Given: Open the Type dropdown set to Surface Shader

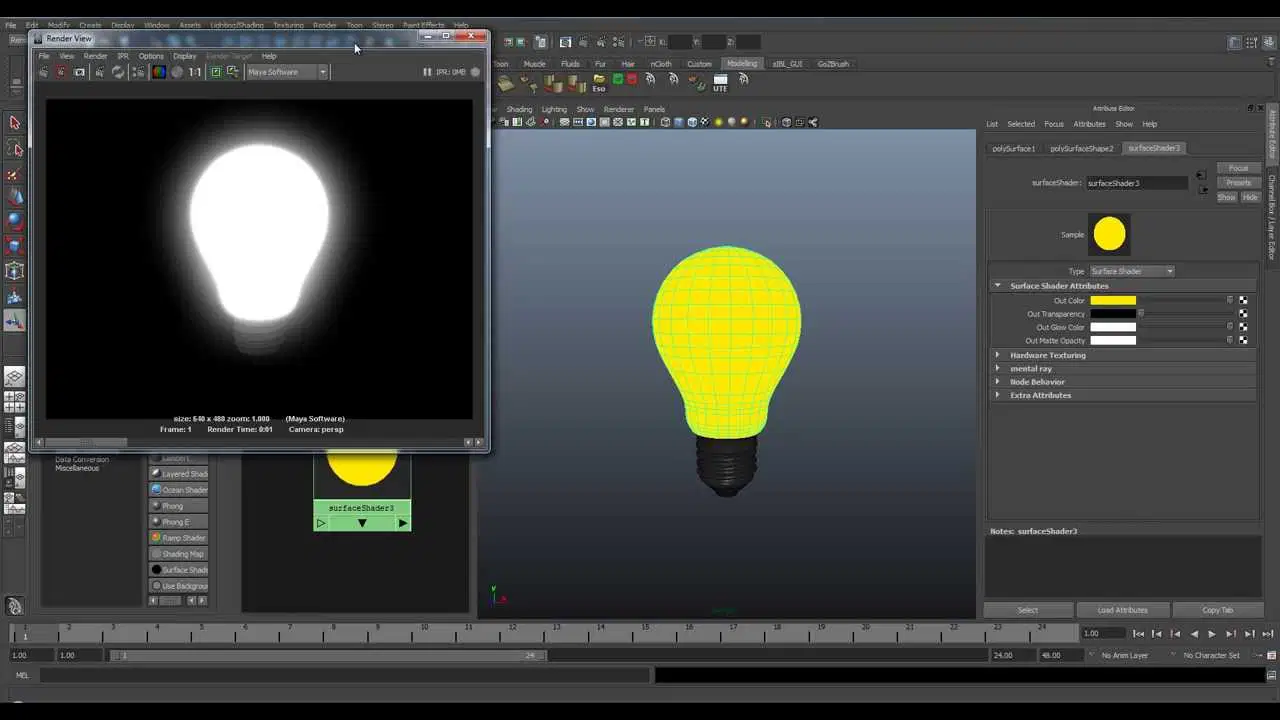Looking at the screenshot, I should tap(1132, 271).
